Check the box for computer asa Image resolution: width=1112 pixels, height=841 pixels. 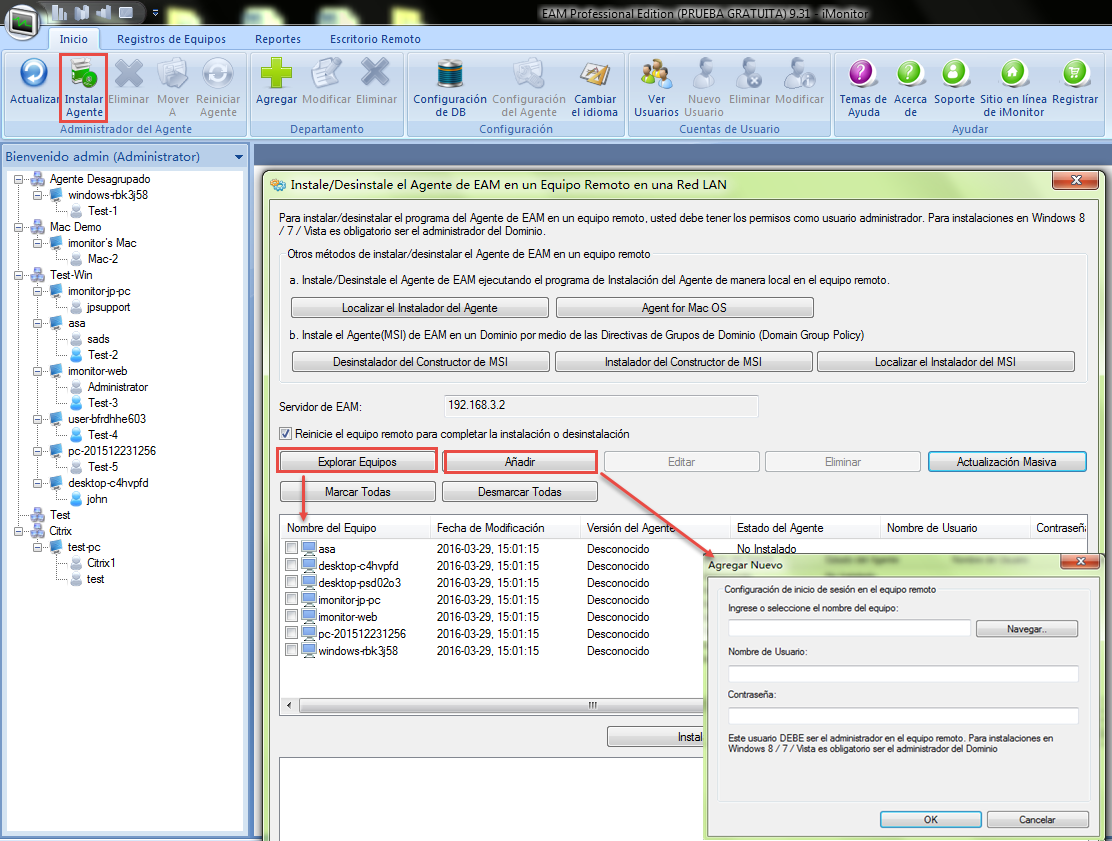(291, 549)
